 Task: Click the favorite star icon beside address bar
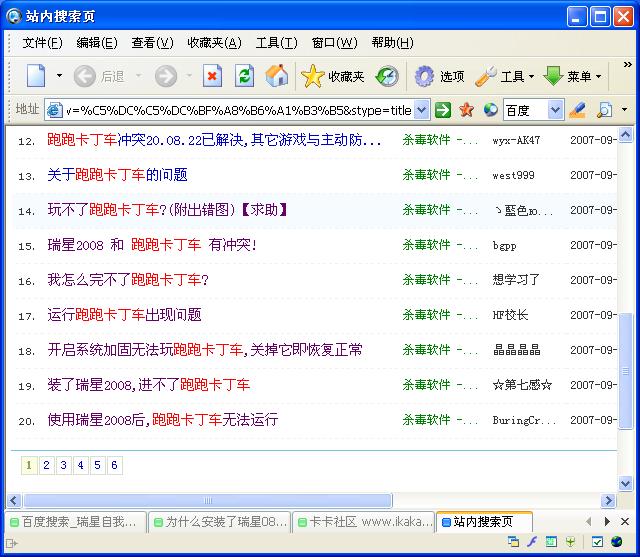click(x=466, y=110)
